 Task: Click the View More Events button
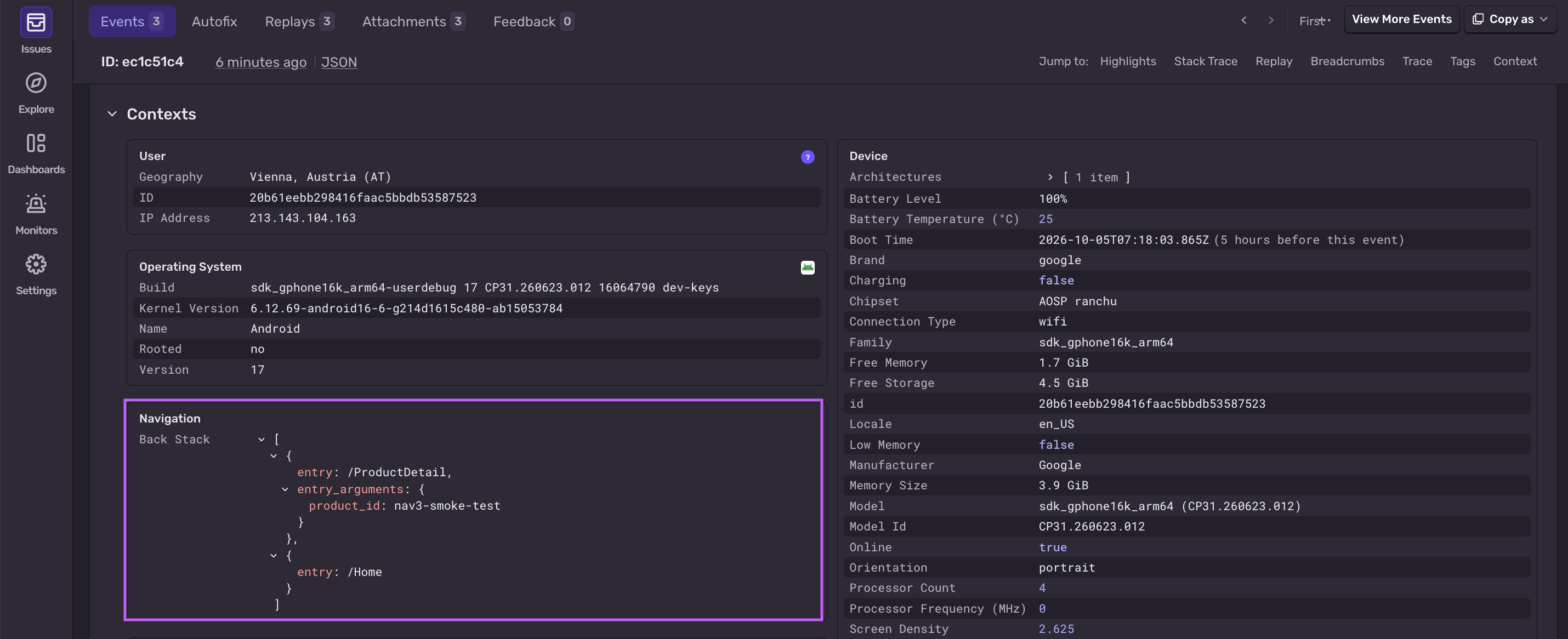point(1401,20)
